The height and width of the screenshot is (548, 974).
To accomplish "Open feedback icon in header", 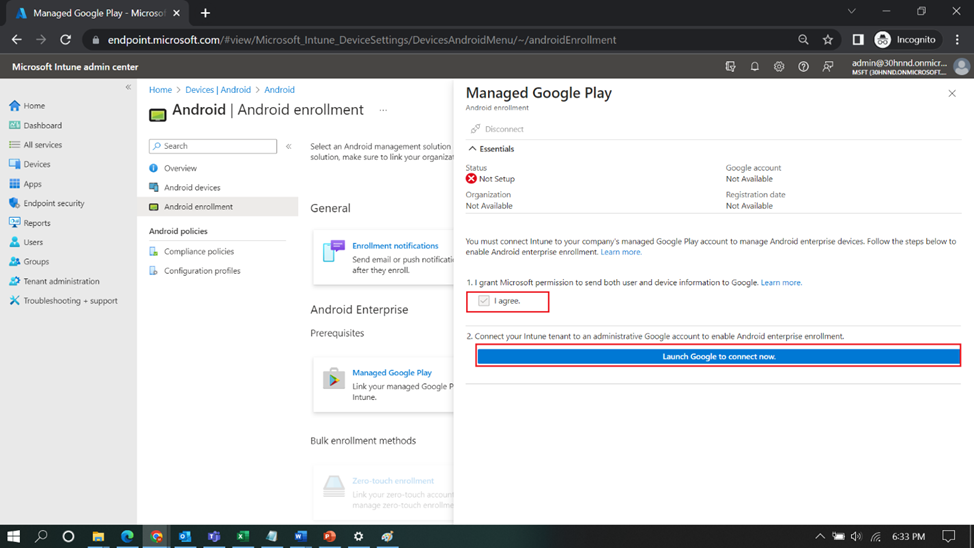I will pyautogui.click(x=828, y=66).
